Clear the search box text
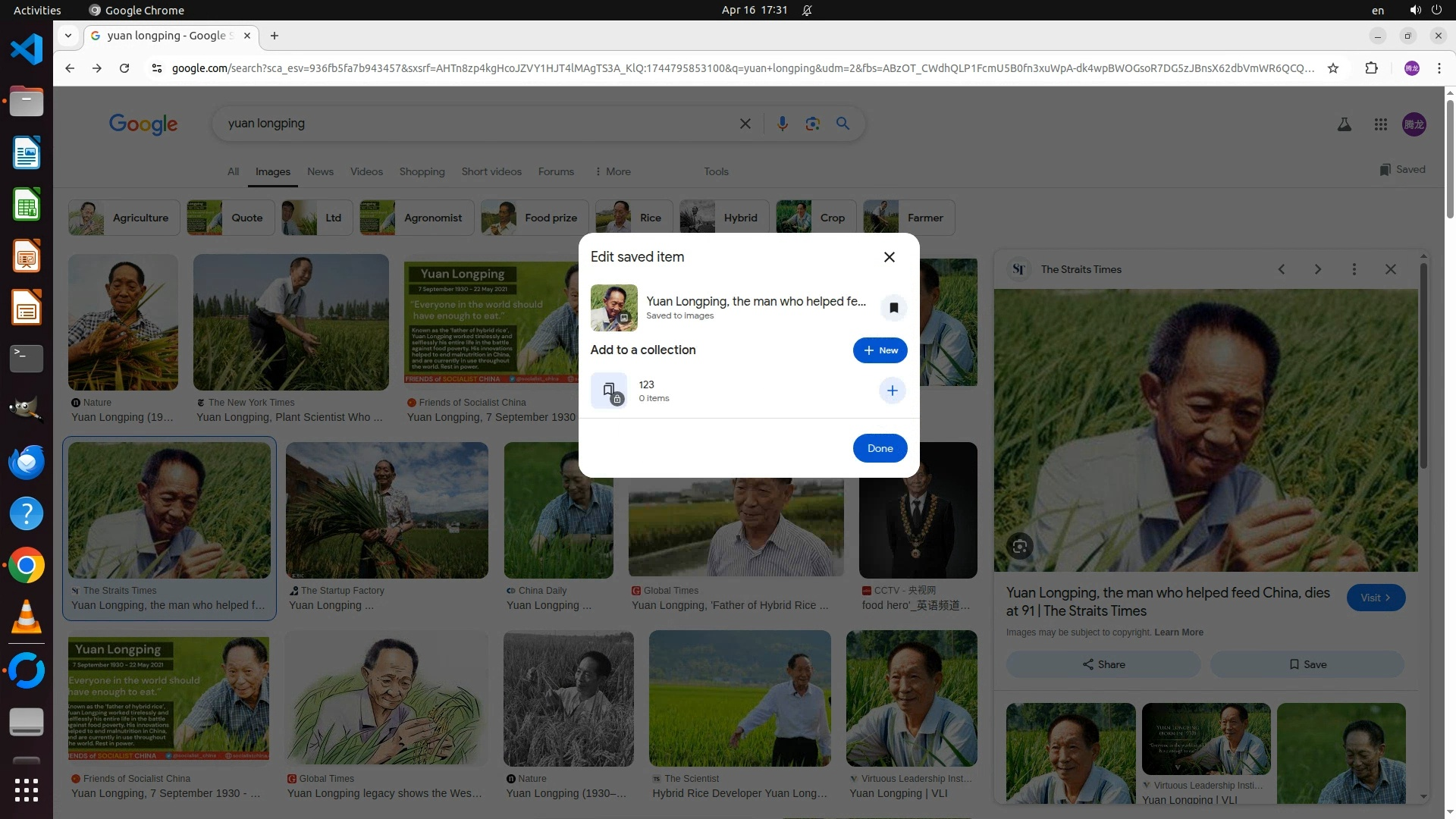This screenshot has width=1456, height=819. click(x=745, y=124)
